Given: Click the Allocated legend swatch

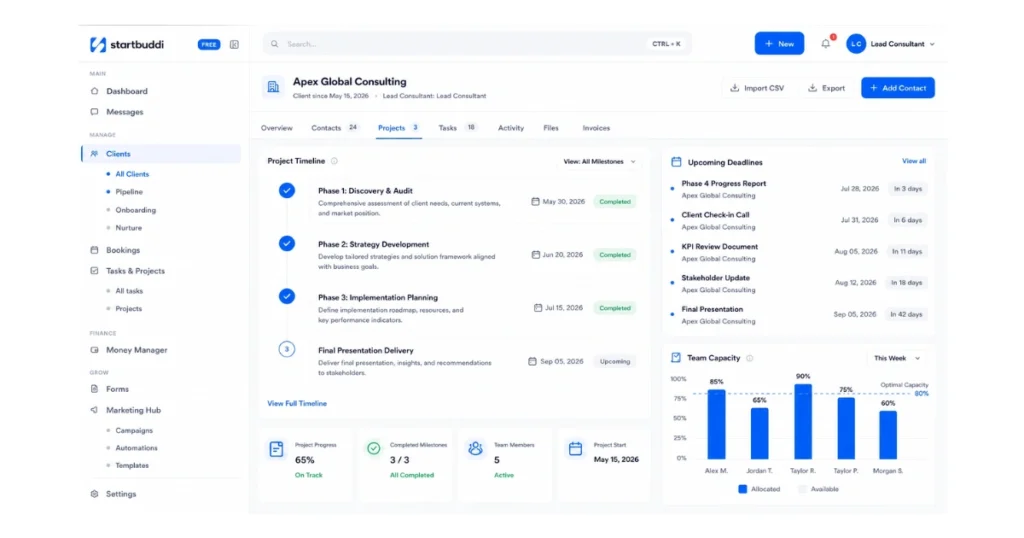Looking at the screenshot, I should pyautogui.click(x=743, y=489).
